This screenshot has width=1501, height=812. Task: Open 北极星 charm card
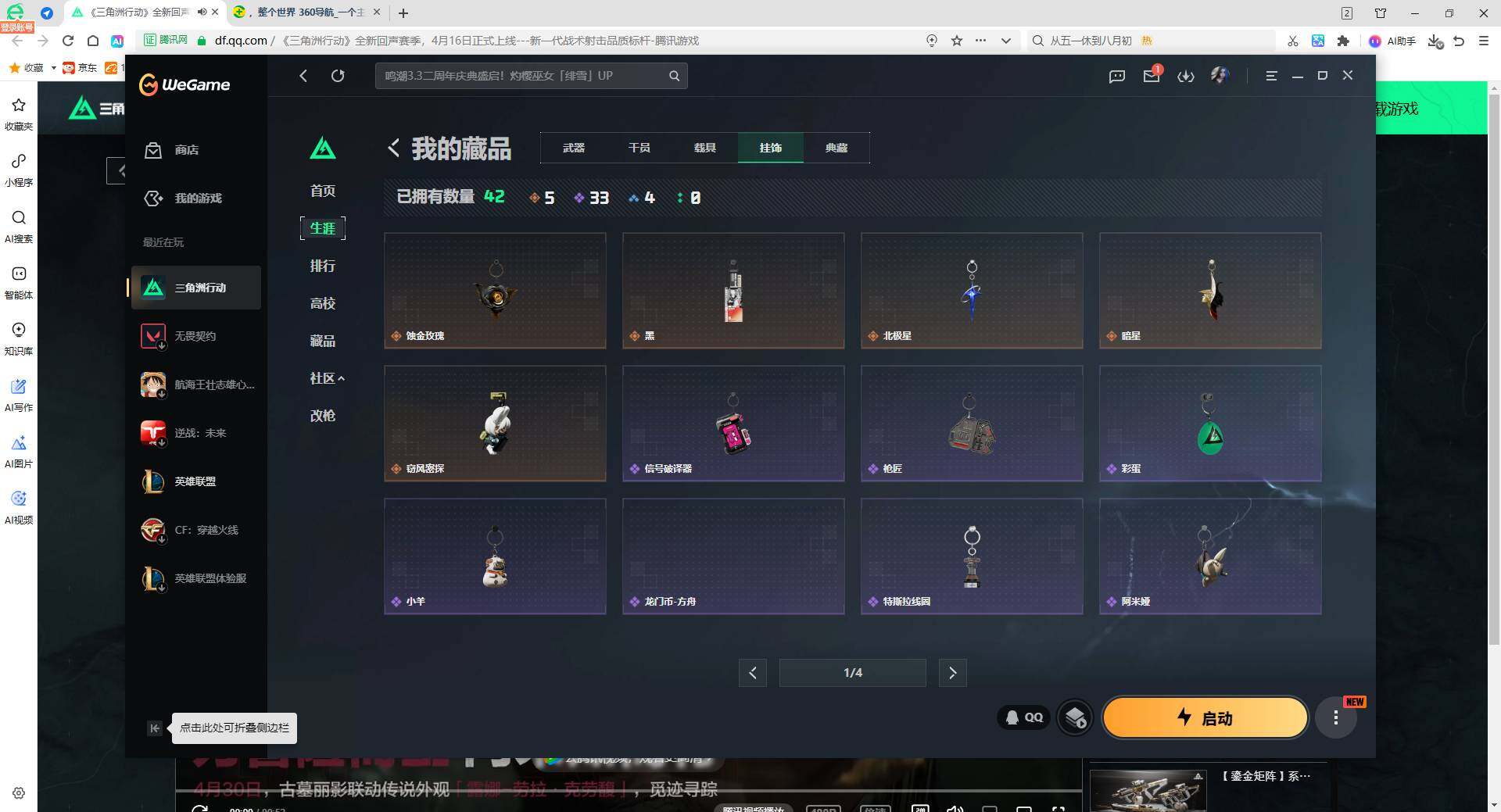pos(972,291)
